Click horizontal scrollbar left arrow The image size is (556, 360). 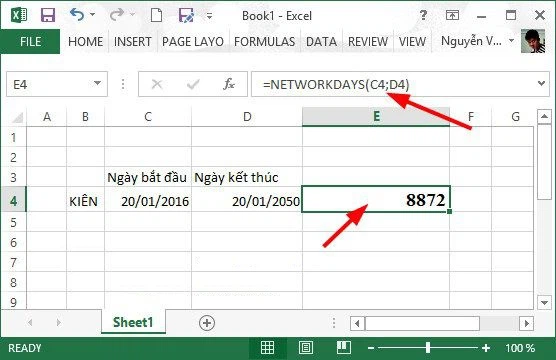(357, 323)
